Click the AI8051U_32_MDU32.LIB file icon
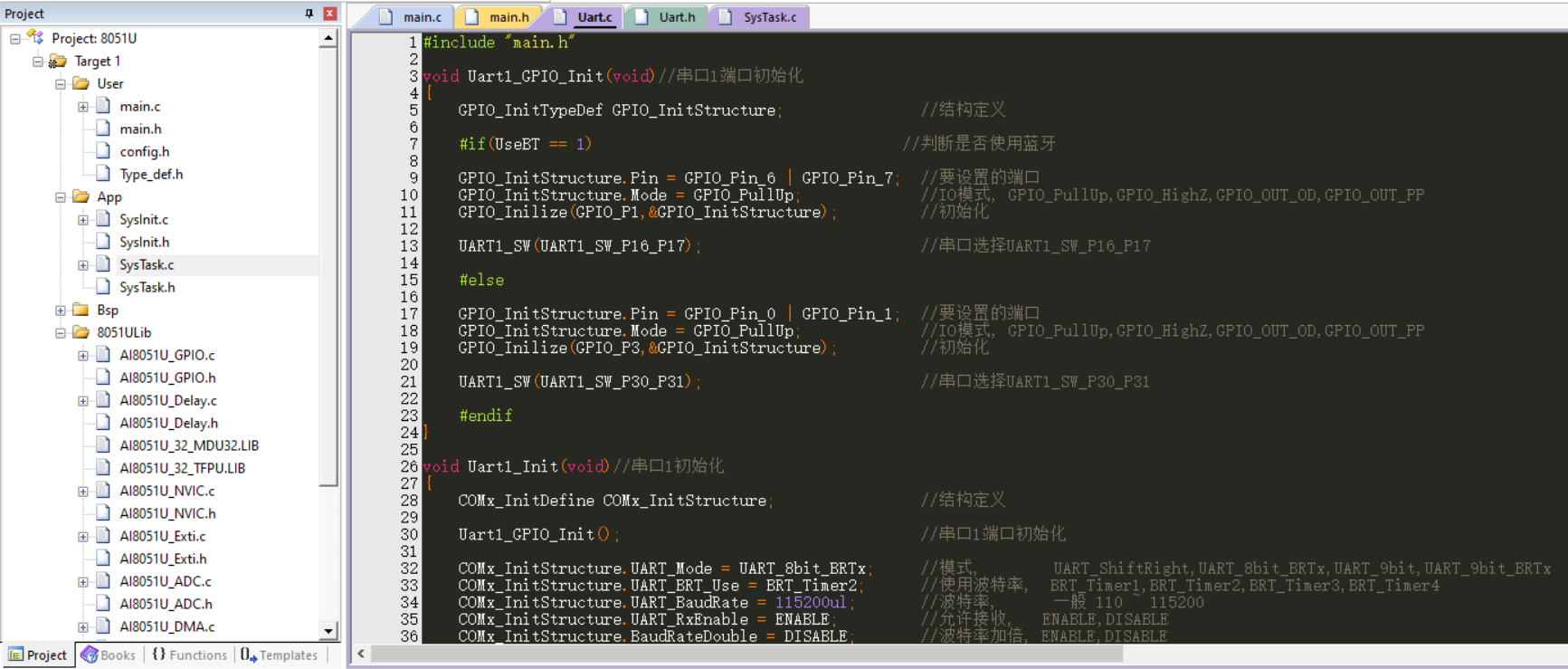The width and height of the screenshot is (1568, 669). pos(104,445)
